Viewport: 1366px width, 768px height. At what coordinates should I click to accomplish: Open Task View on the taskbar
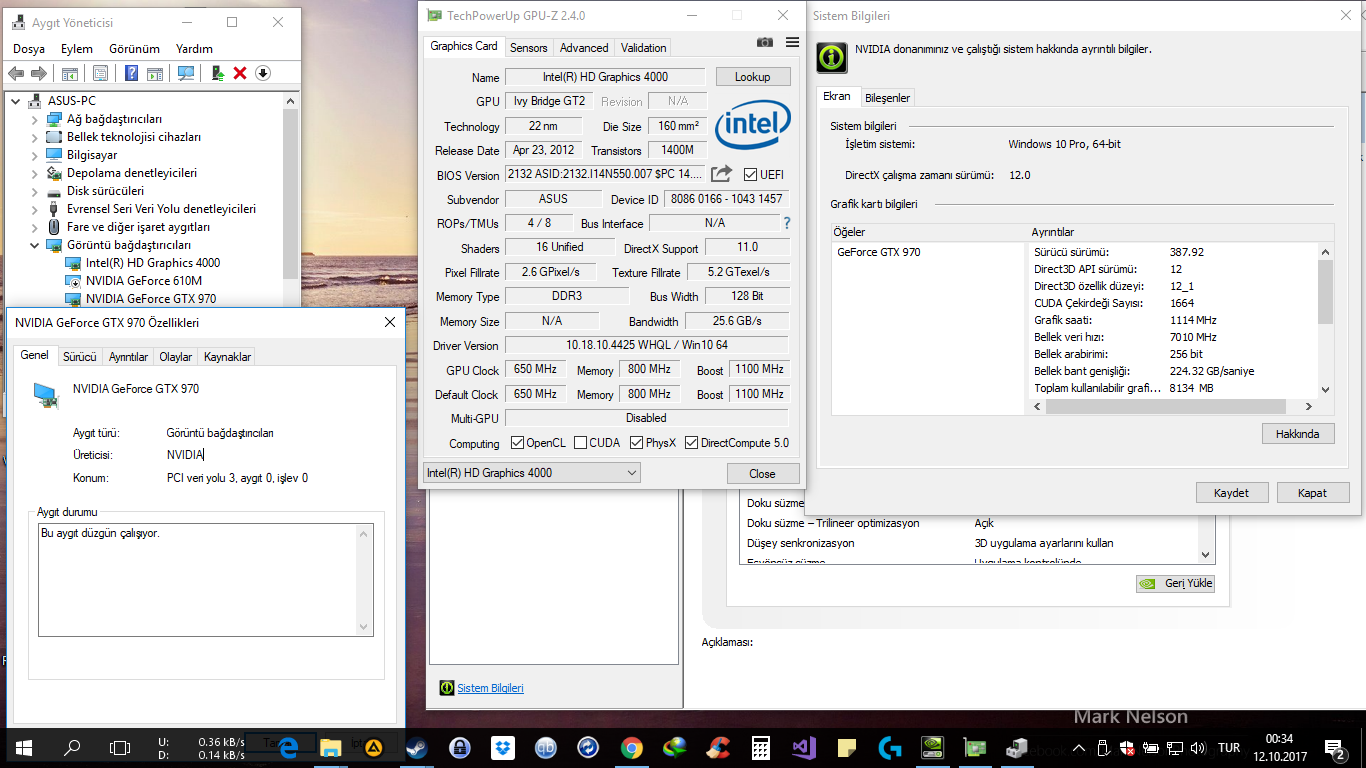click(x=120, y=747)
